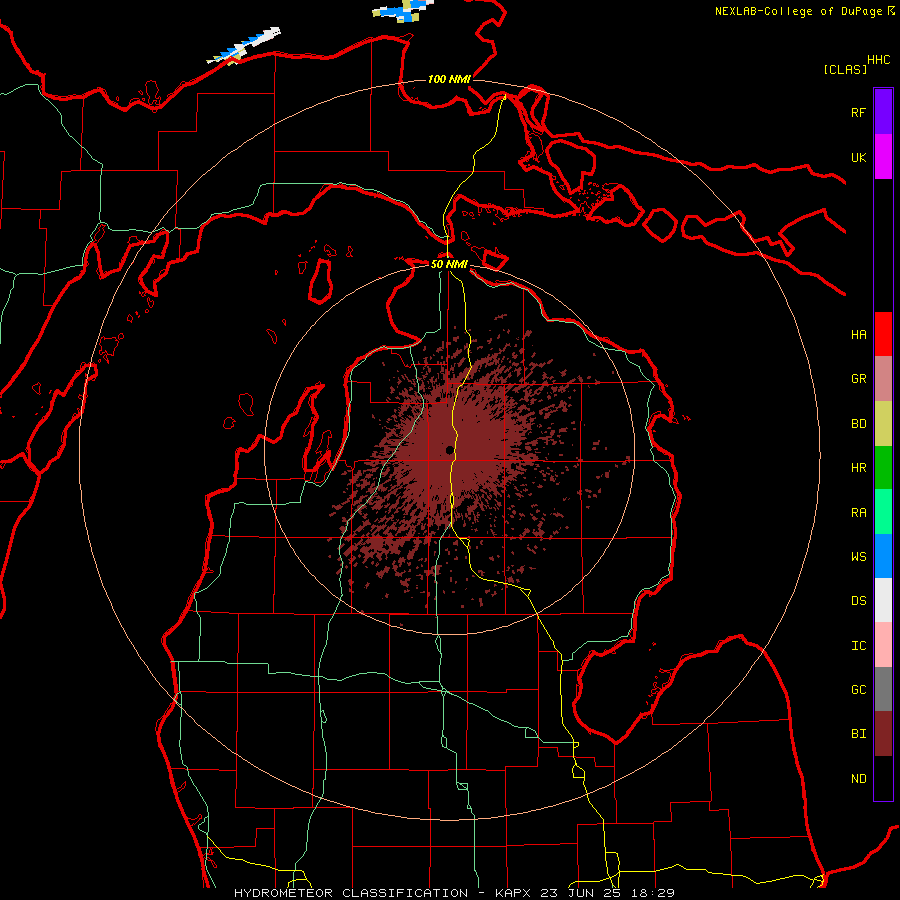Click the '[CLAS]' units label
The width and height of the screenshot is (900, 900).
[x=844, y=69]
